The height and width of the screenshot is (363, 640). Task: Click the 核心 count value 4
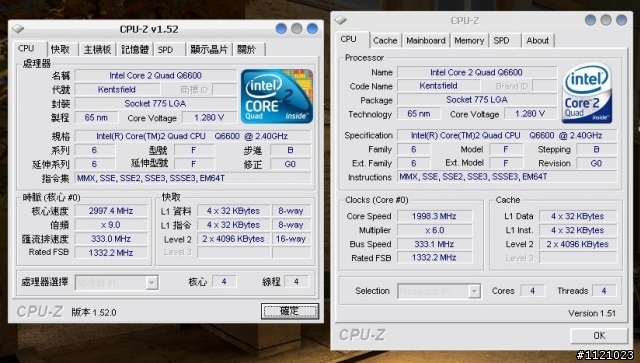click(224, 282)
